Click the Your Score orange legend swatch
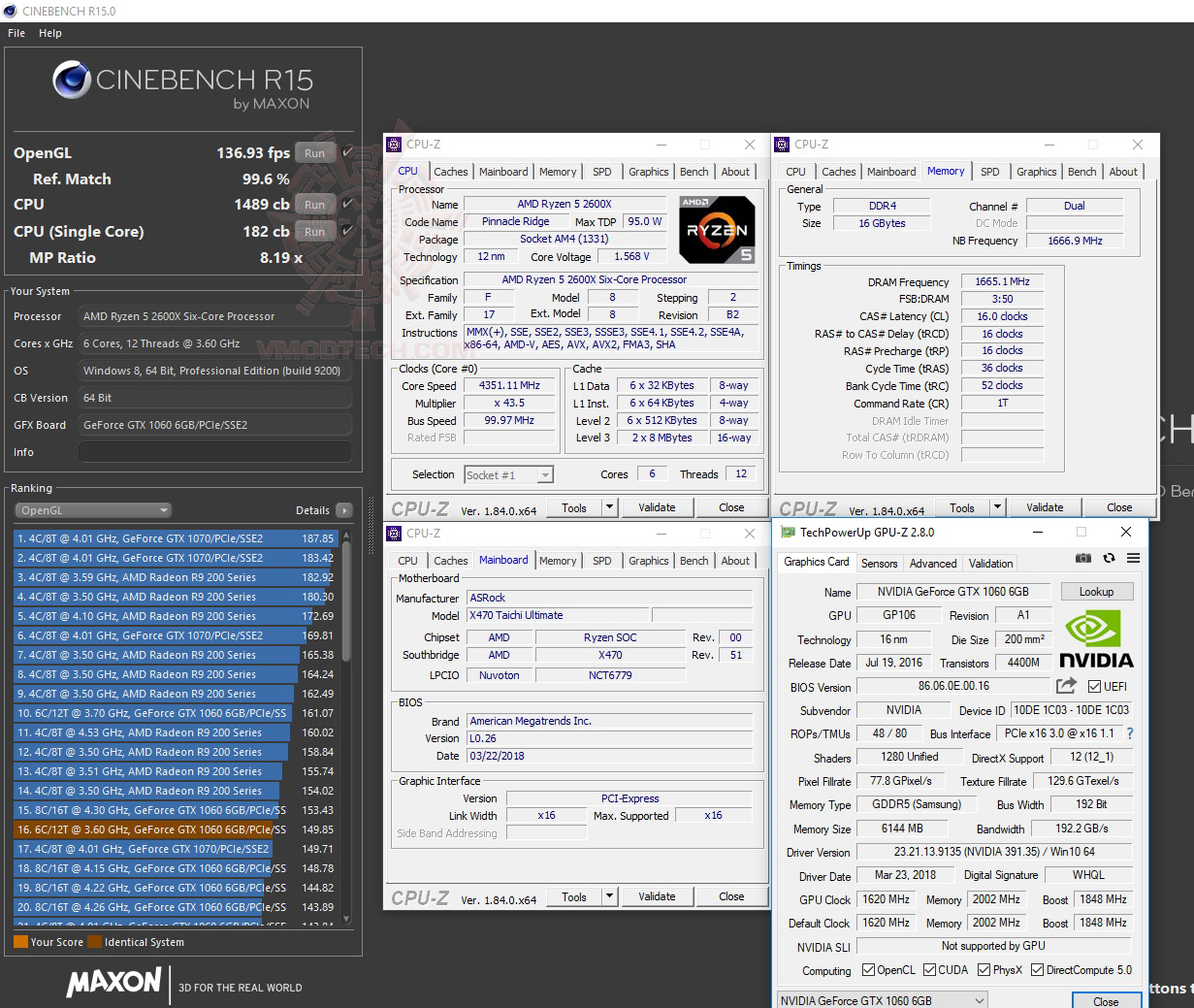 (x=20, y=942)
